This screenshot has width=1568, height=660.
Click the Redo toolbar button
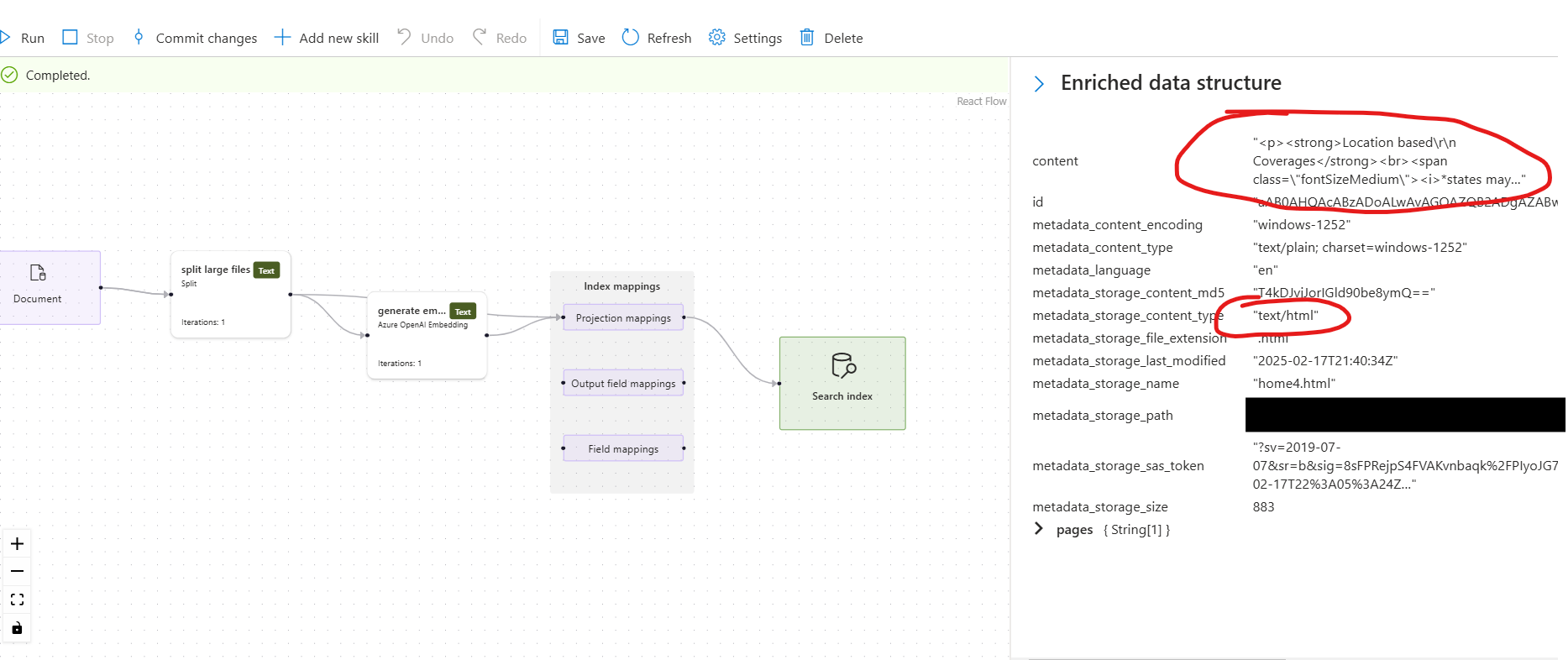click(500, 38)
